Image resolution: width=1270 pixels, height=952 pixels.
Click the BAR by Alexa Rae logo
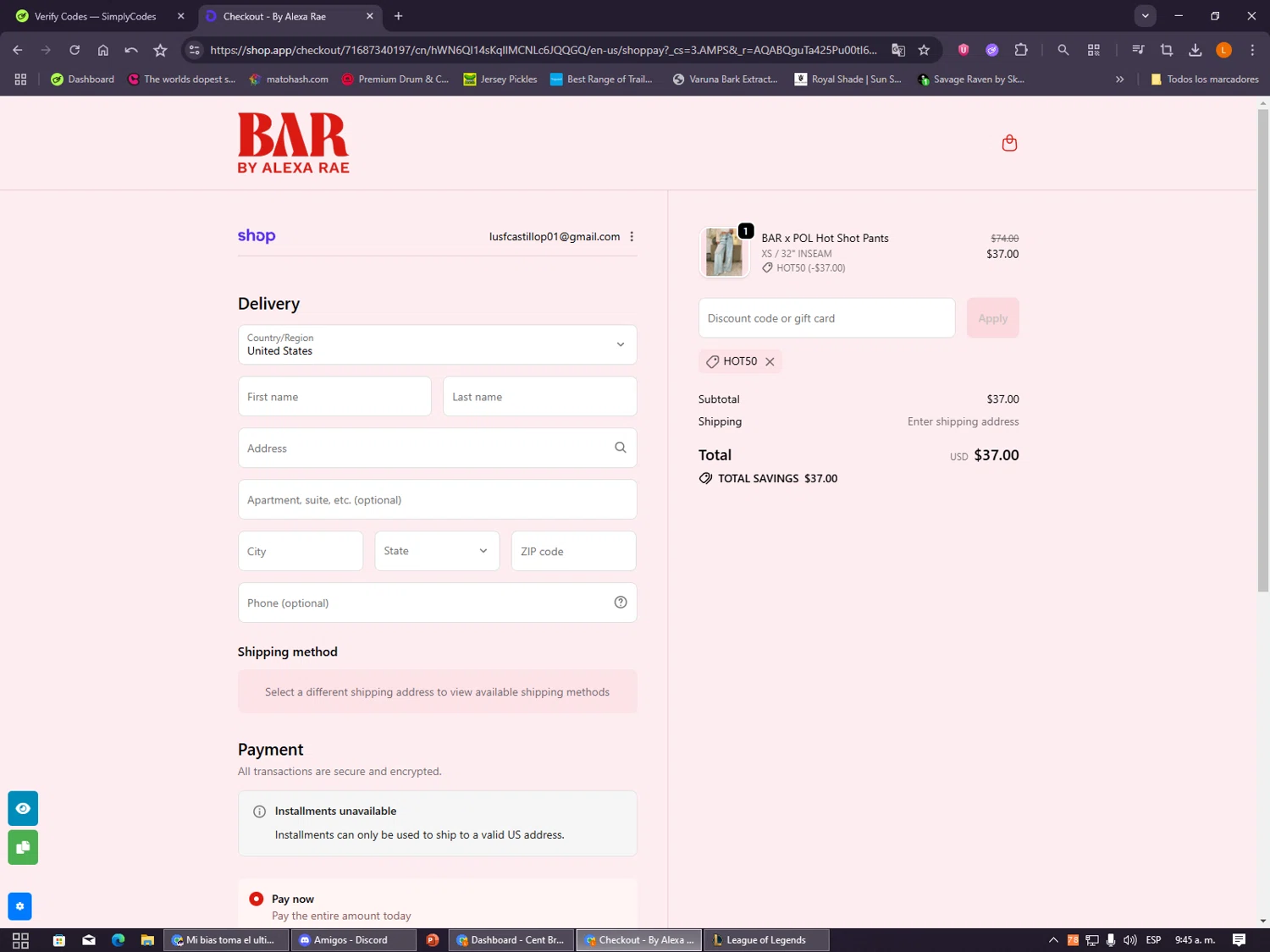point(293,143)
